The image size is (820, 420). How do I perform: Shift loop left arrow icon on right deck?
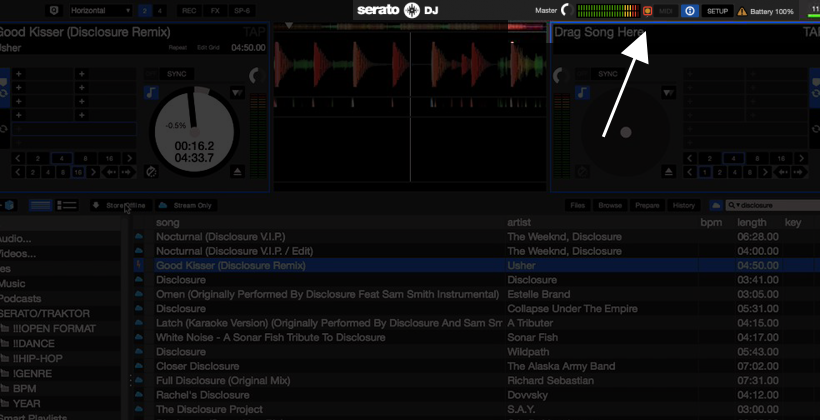pyautogui.click(x=783, y=172)
